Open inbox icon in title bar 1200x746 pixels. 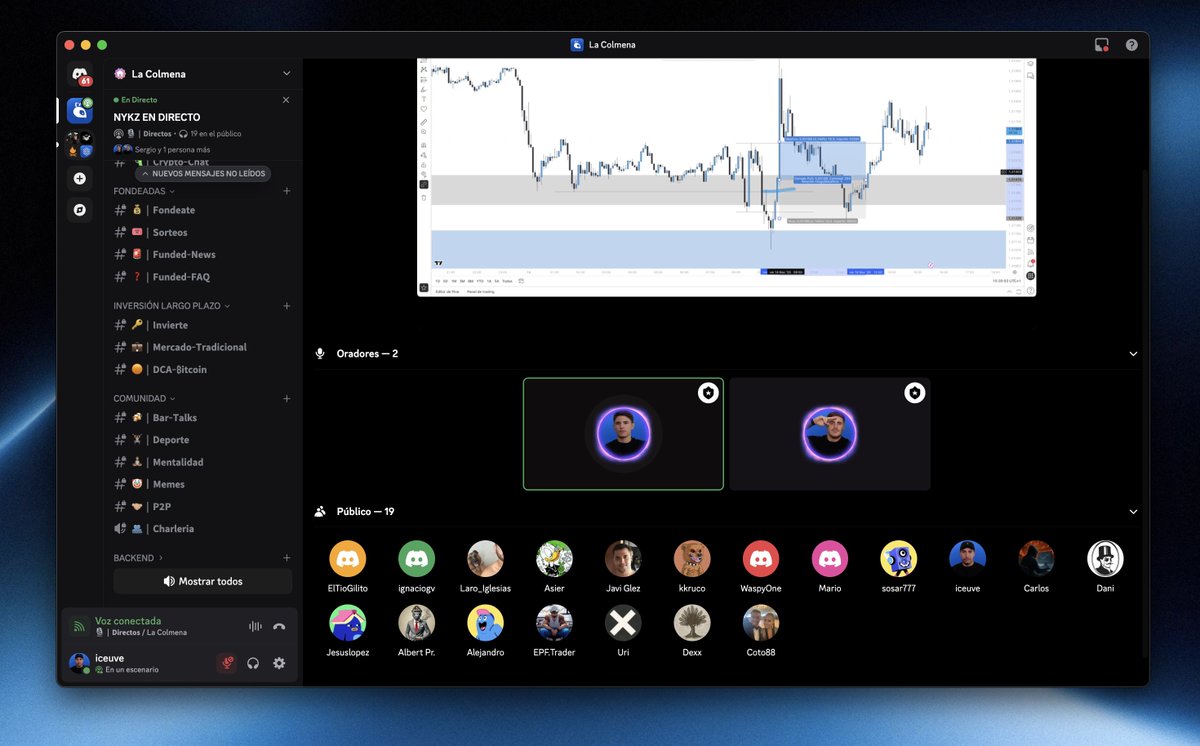tap(1101, 45)
